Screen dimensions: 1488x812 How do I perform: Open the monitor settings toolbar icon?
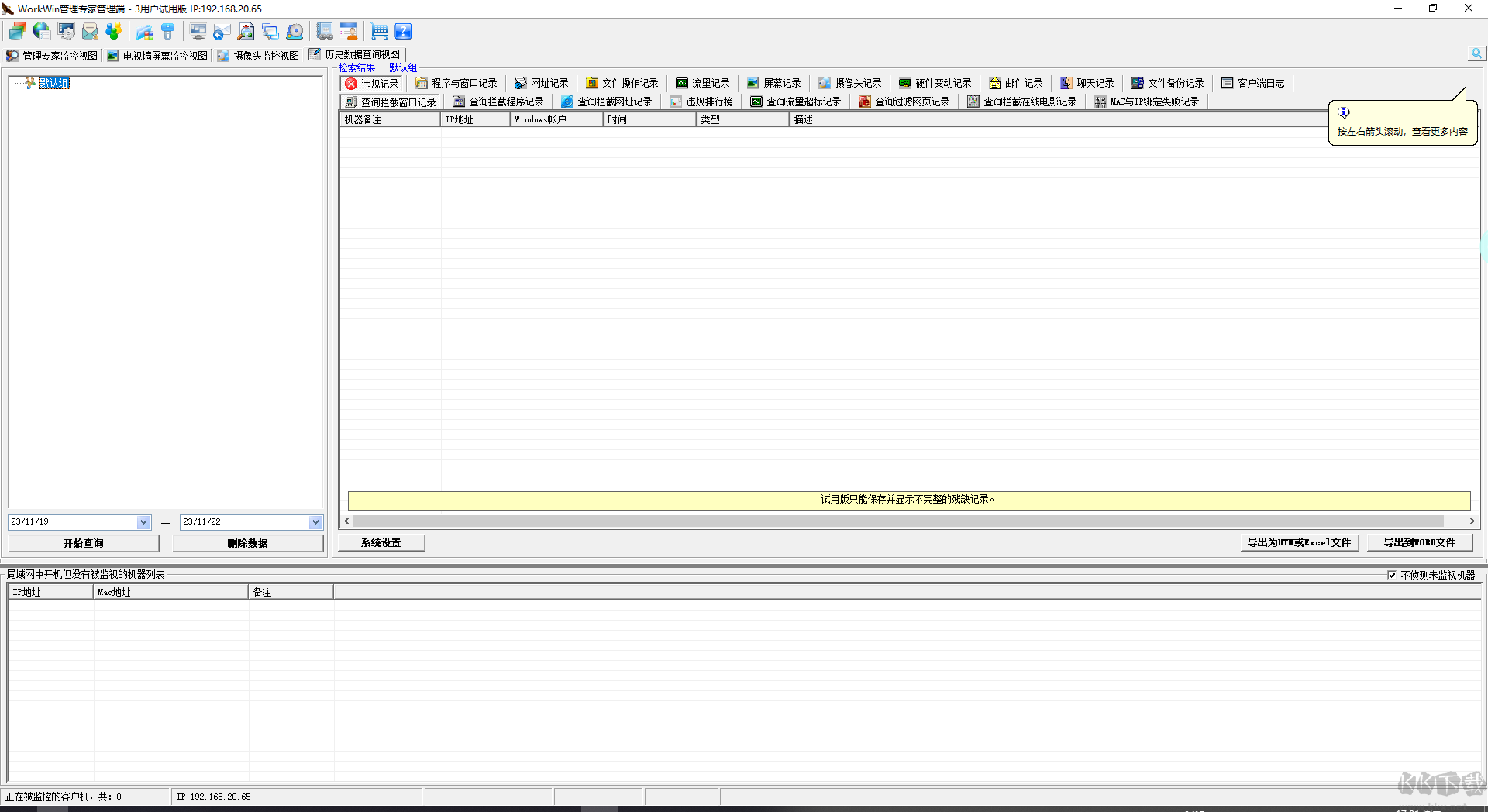[67, 31]
